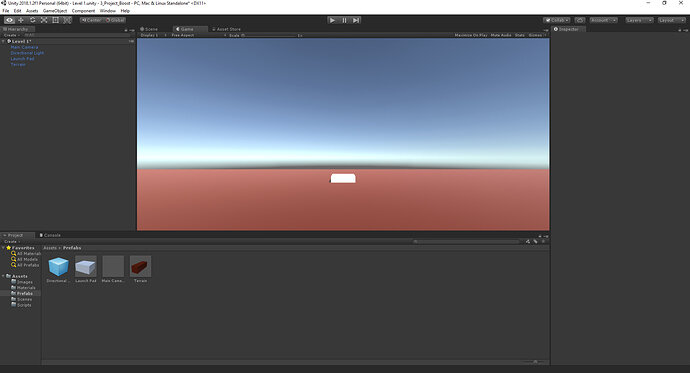690x373 pixels.
Task: Open the GameObject menu
Action: coord(55,11)
